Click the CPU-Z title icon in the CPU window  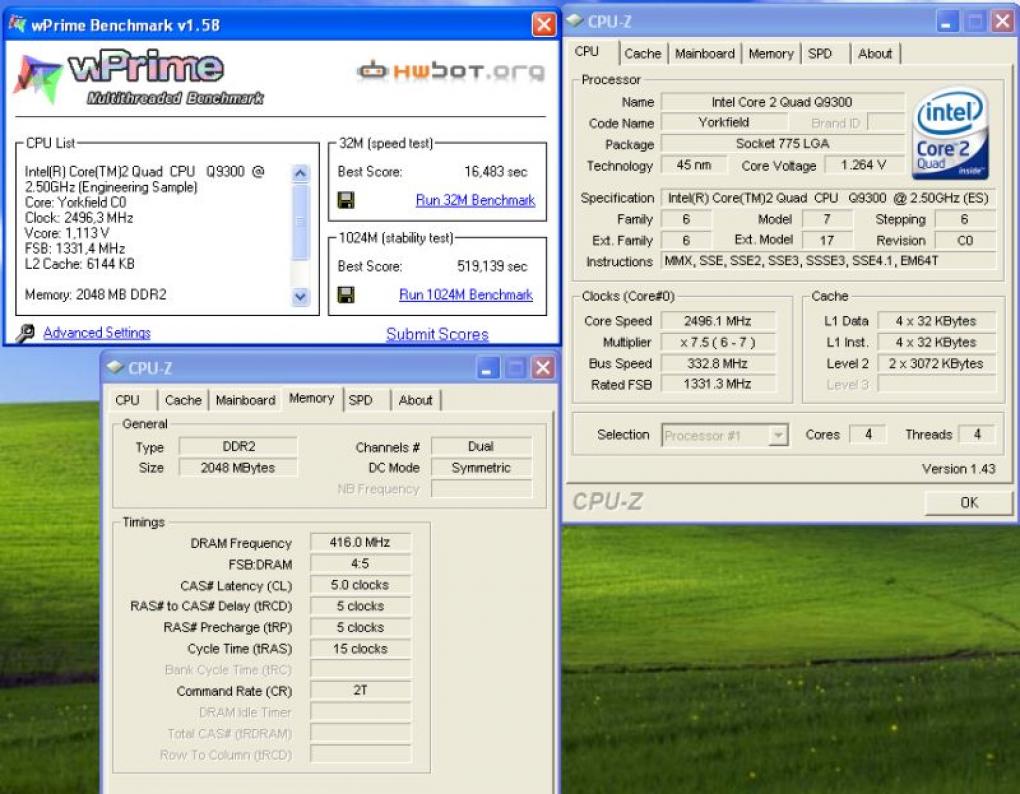pyautogui.click(x=574, y=21)
